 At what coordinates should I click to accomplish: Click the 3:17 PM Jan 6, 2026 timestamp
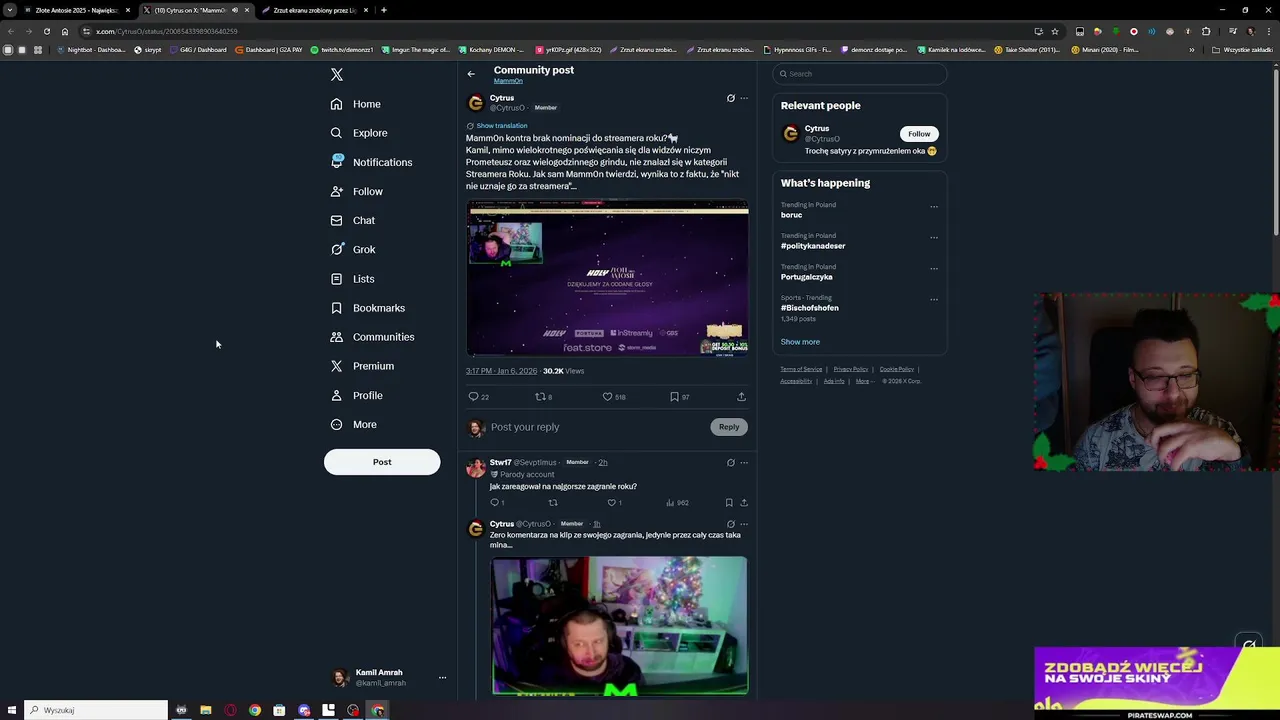pyautogui.click(x=501, y=371)
